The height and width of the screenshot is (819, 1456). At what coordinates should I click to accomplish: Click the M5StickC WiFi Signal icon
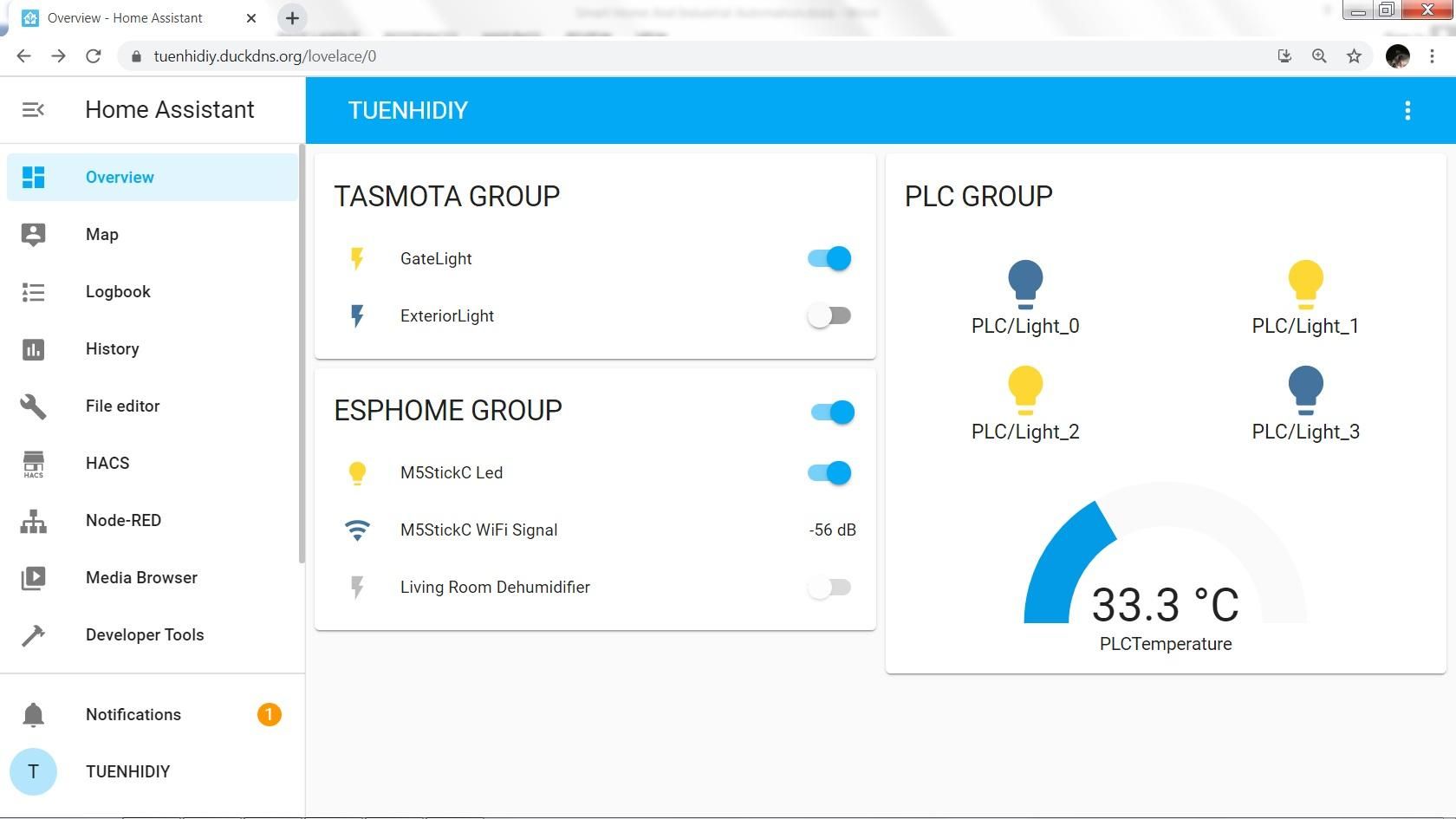[x=357, y=530]
